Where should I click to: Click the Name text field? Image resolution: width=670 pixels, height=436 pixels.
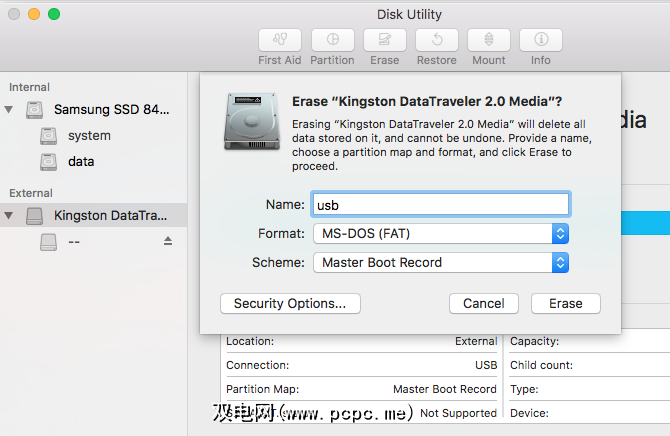click(x=441, y=204)
